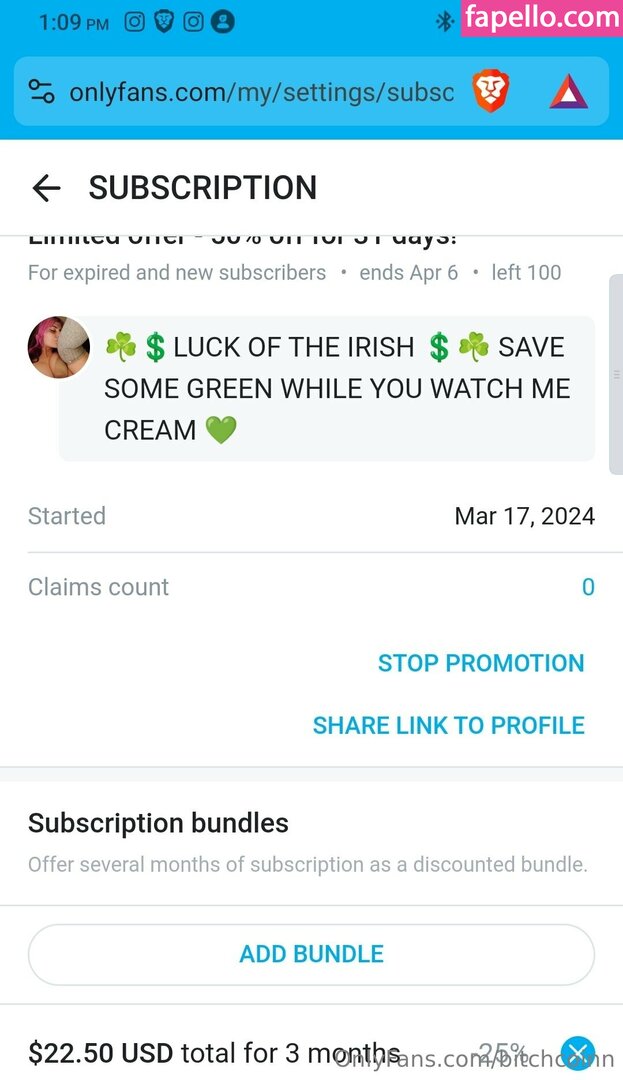Open site settings icon in address bar
This screenshot has height=1080, width=623.
pos(41,92)
